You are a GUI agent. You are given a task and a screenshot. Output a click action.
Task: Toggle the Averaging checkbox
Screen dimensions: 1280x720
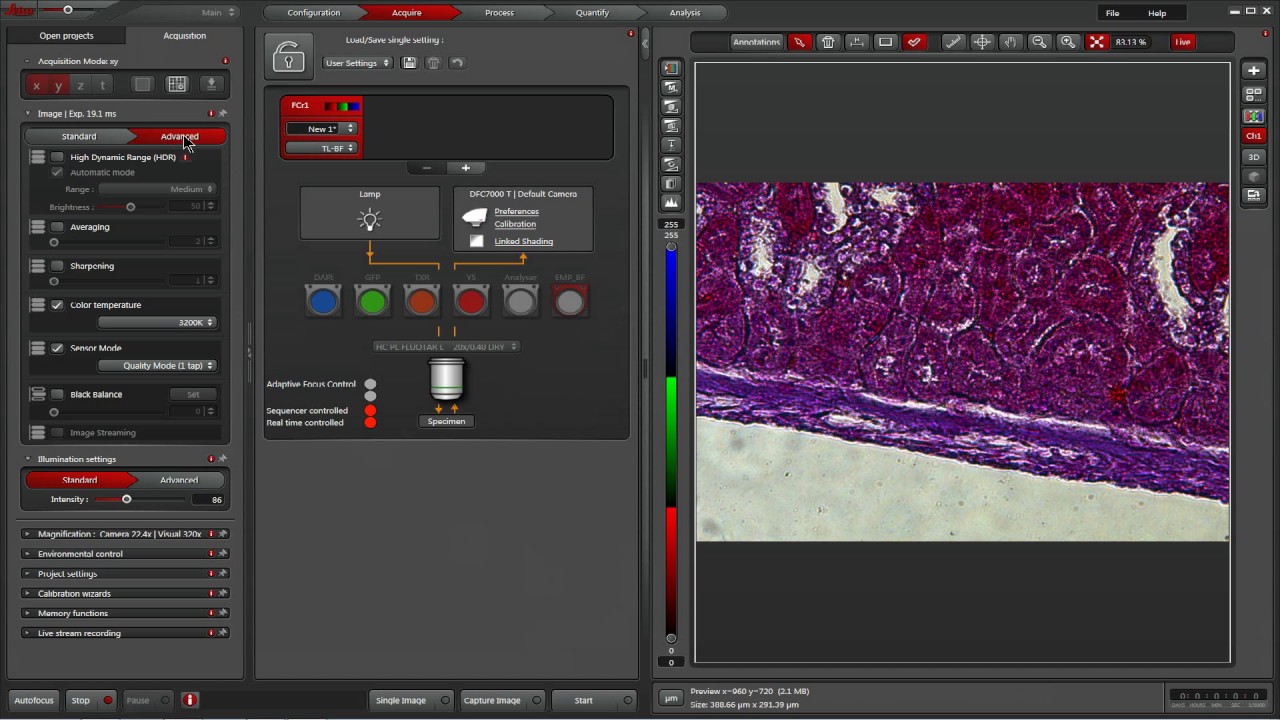(57, 227)
